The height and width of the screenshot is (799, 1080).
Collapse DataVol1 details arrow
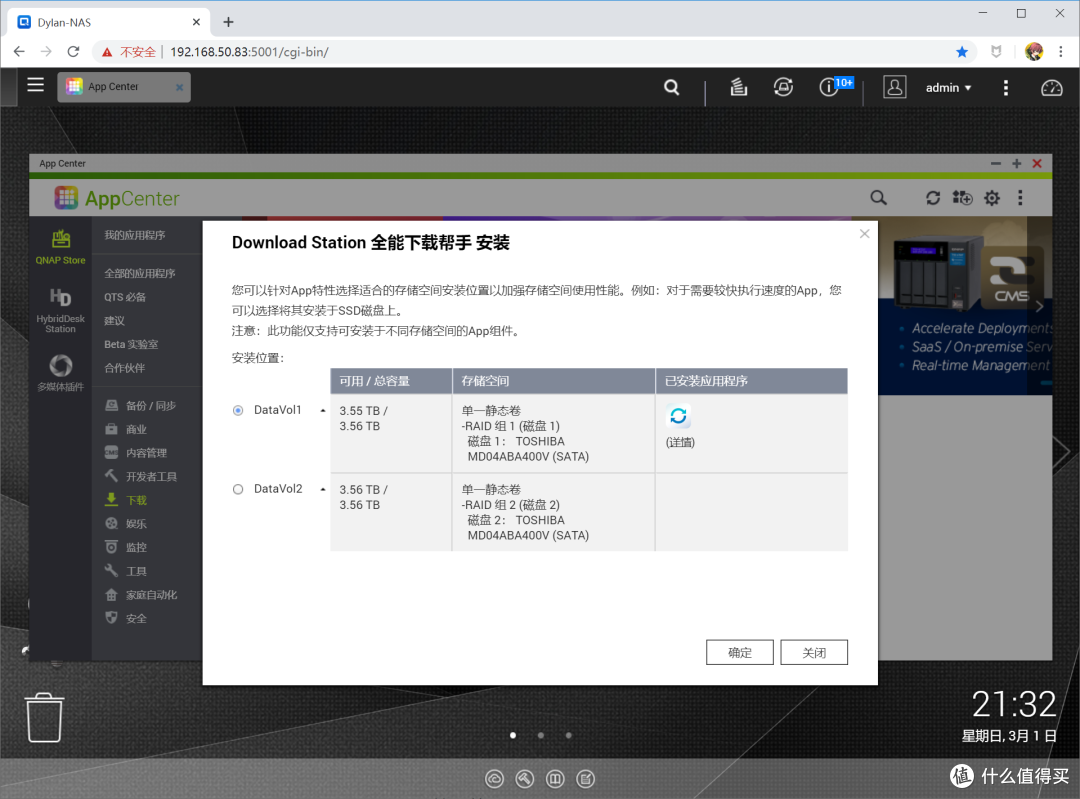coord(322,411)
